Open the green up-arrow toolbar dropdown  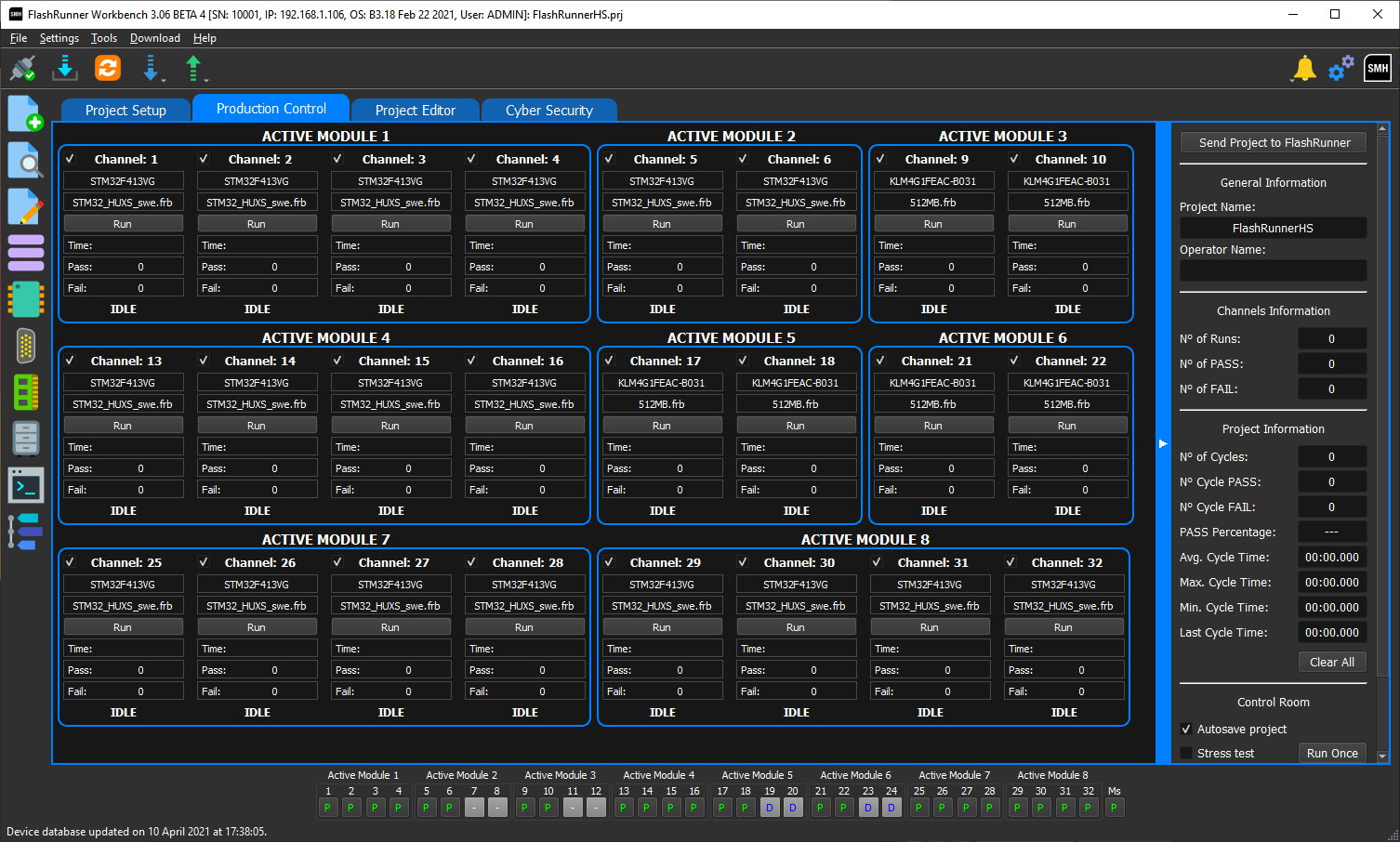194,68
